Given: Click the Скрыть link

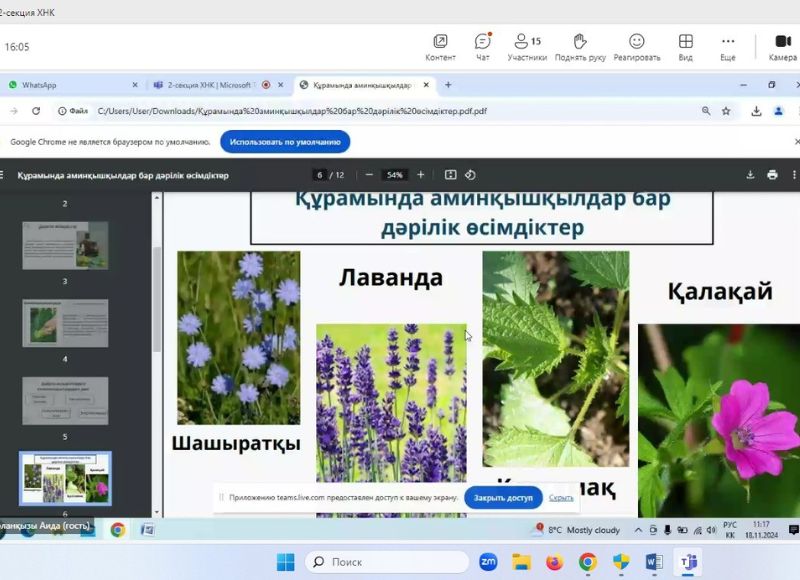Looking at the screenshot, I should tap(561, 497).
